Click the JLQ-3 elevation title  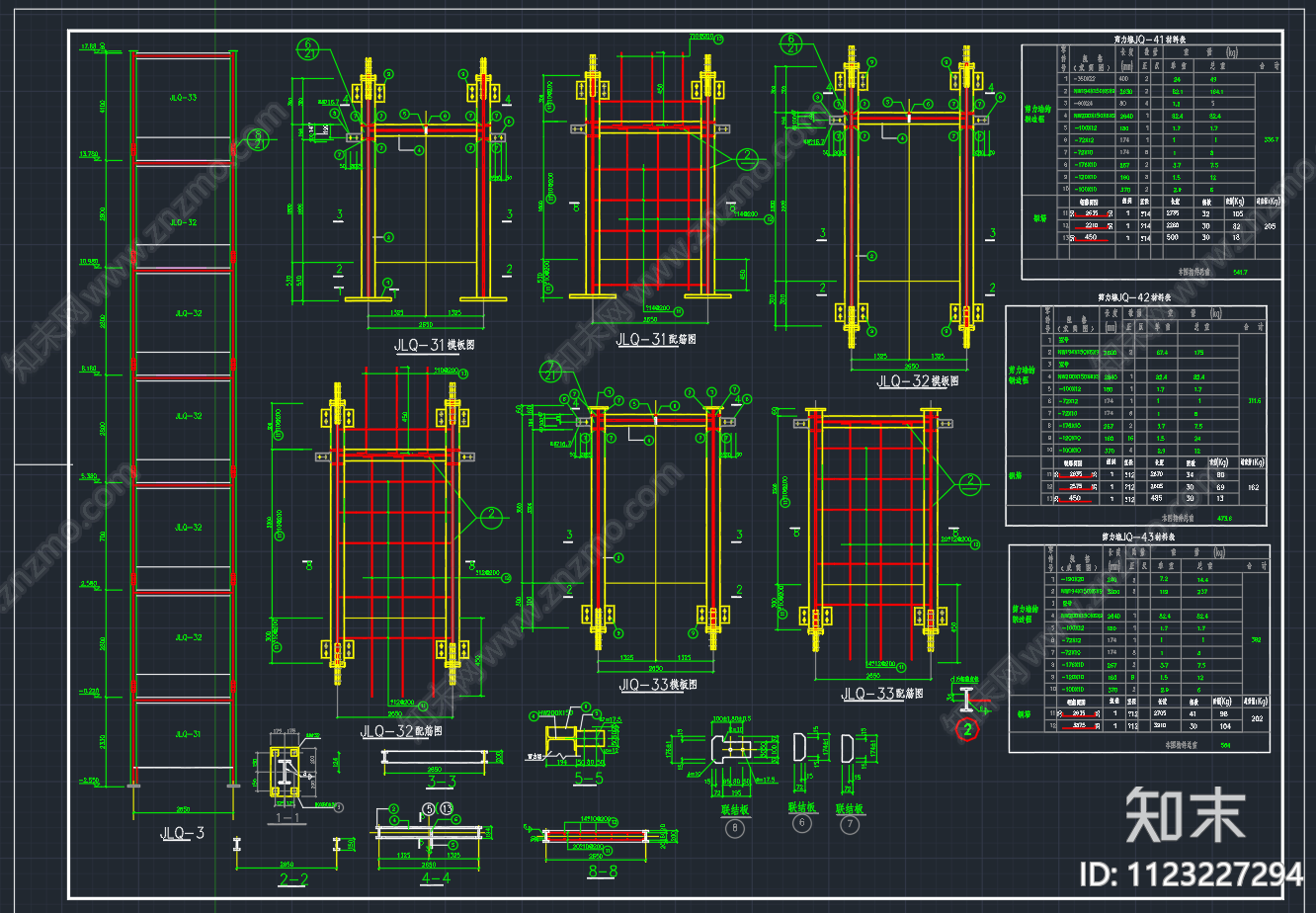coord(182,833)
